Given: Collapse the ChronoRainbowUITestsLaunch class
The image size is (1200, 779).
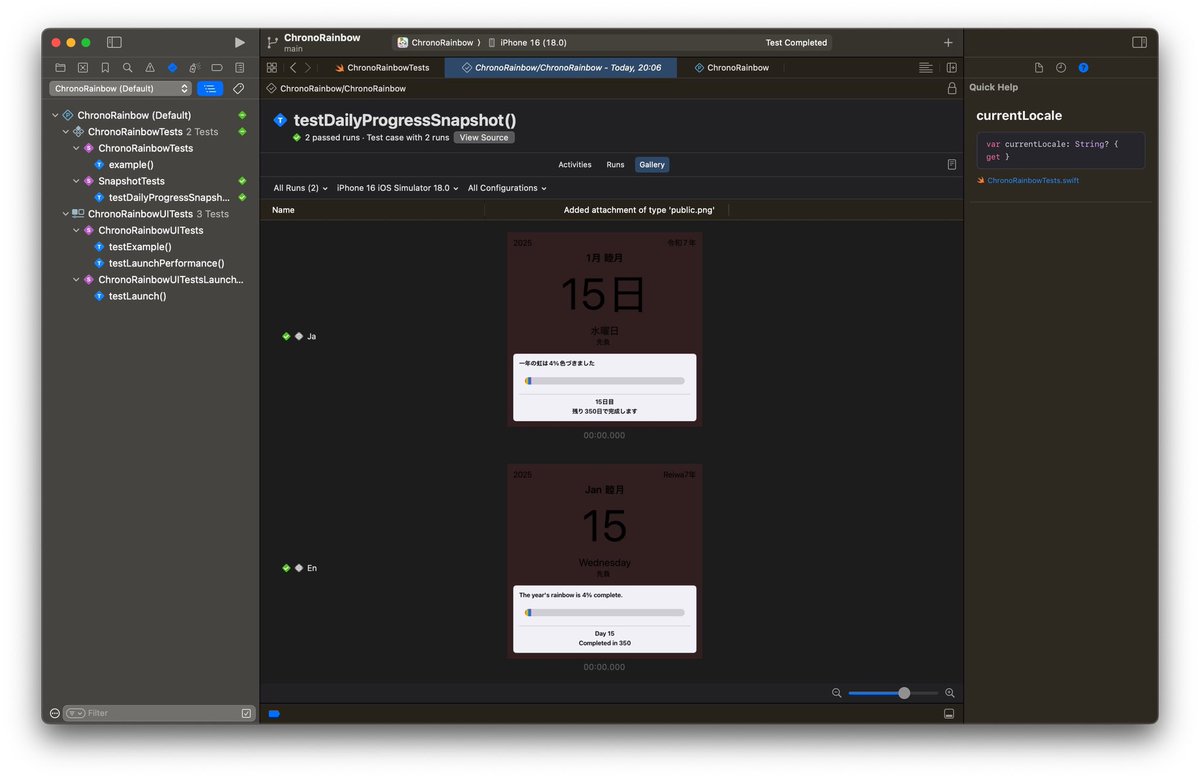Looking at the screenshot, I should pyautogui.click(x=77, y=280).
